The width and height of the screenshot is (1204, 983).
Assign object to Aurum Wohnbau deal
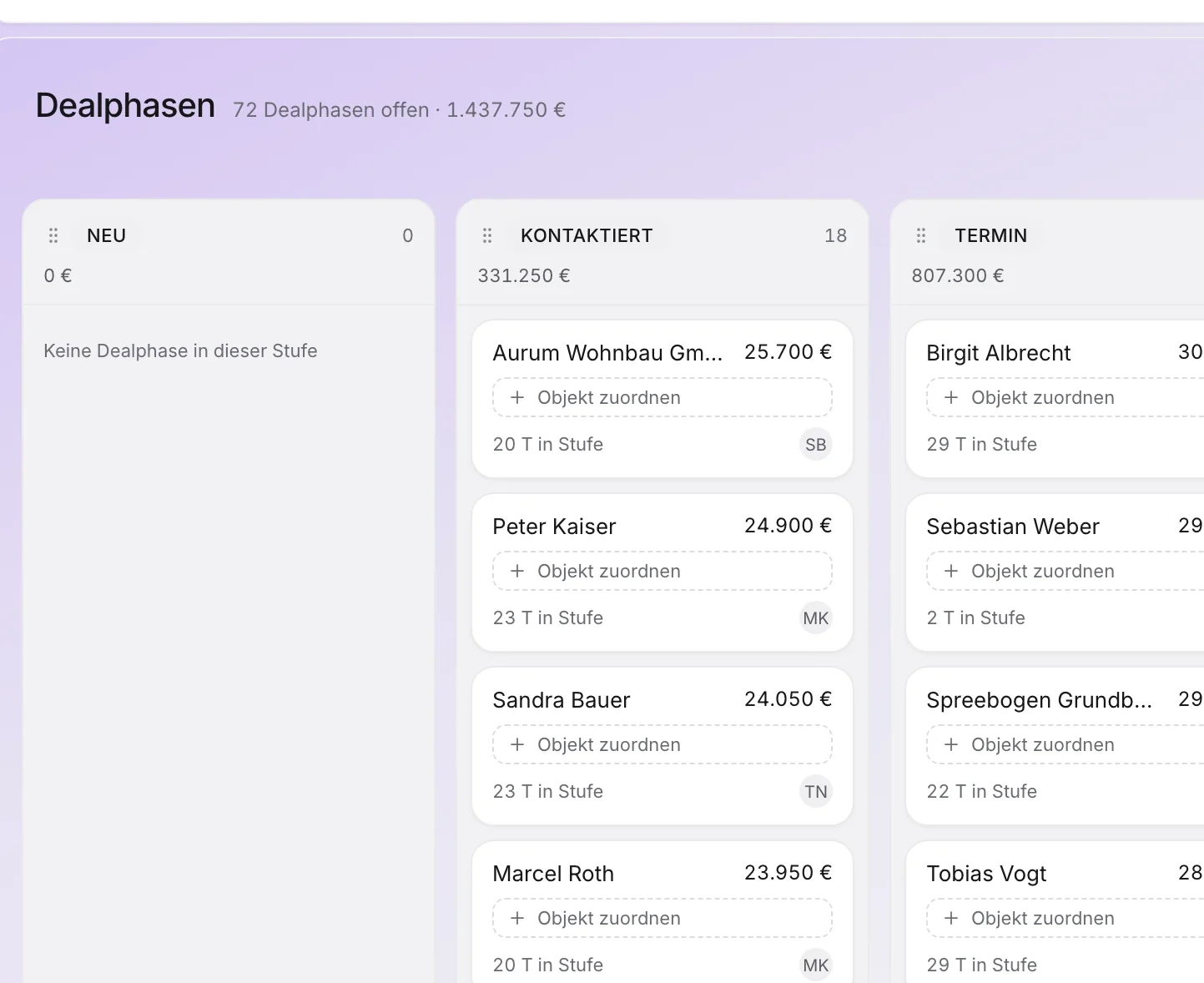[x=662, y=397]
